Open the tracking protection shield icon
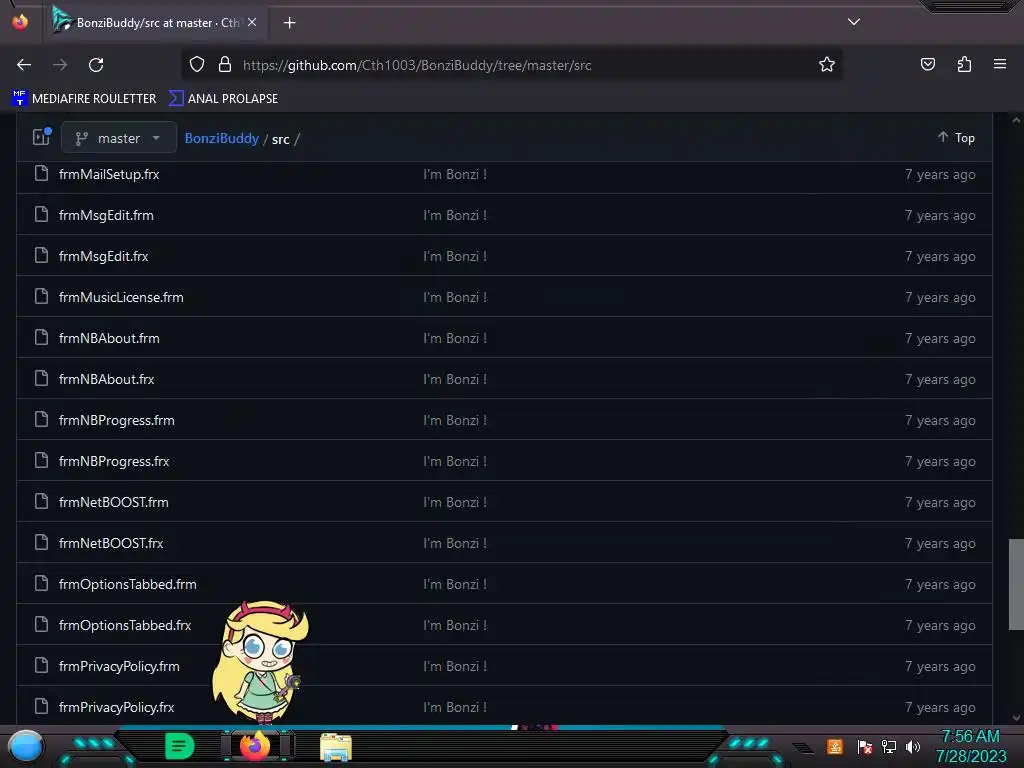 tap(197, 65)
